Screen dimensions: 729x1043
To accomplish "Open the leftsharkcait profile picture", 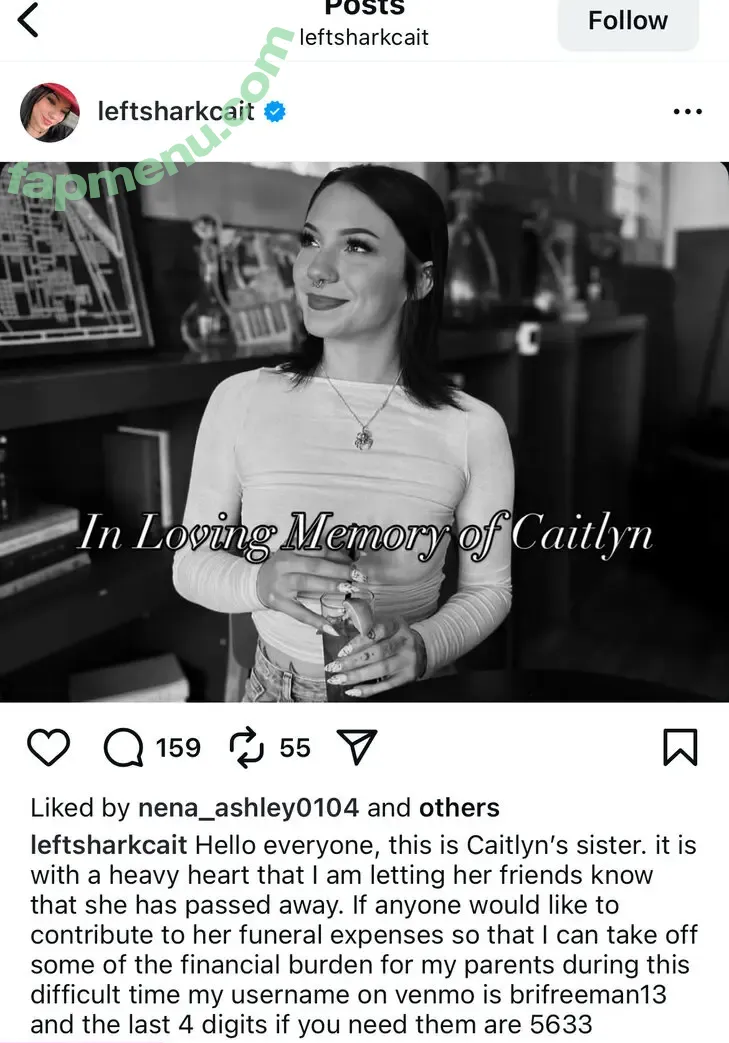I will [x=50, y=112].
